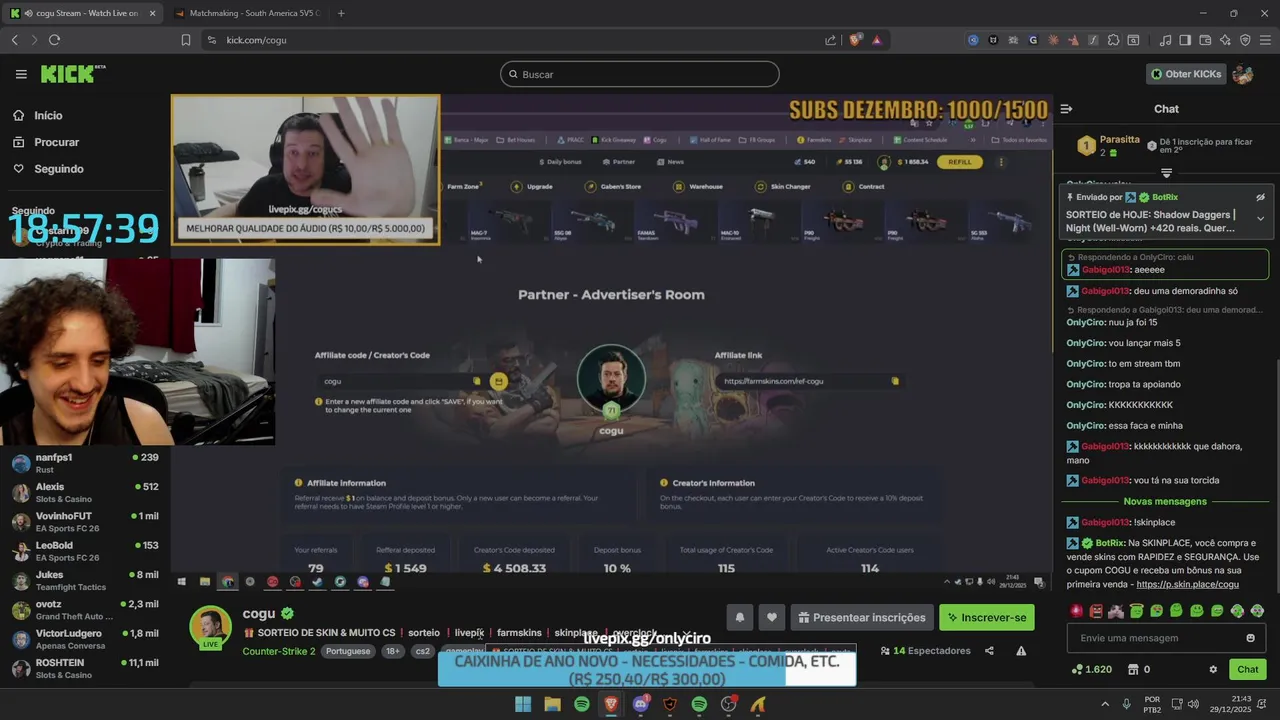The width and height of the screenshot is (1280, 720).
Task: Expand the pinned BotRix message
Action: coord(1260,218)
